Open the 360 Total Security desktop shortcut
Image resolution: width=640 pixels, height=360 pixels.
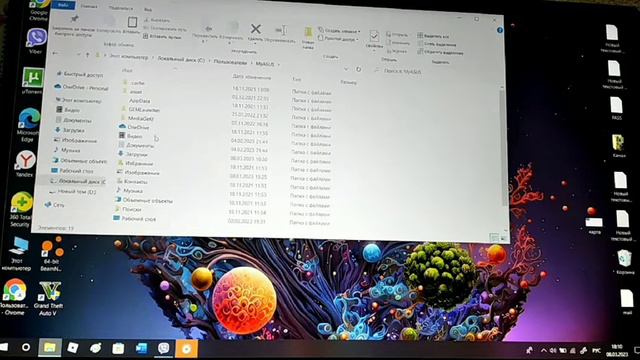pyautogui.click(x=20, y=209)
